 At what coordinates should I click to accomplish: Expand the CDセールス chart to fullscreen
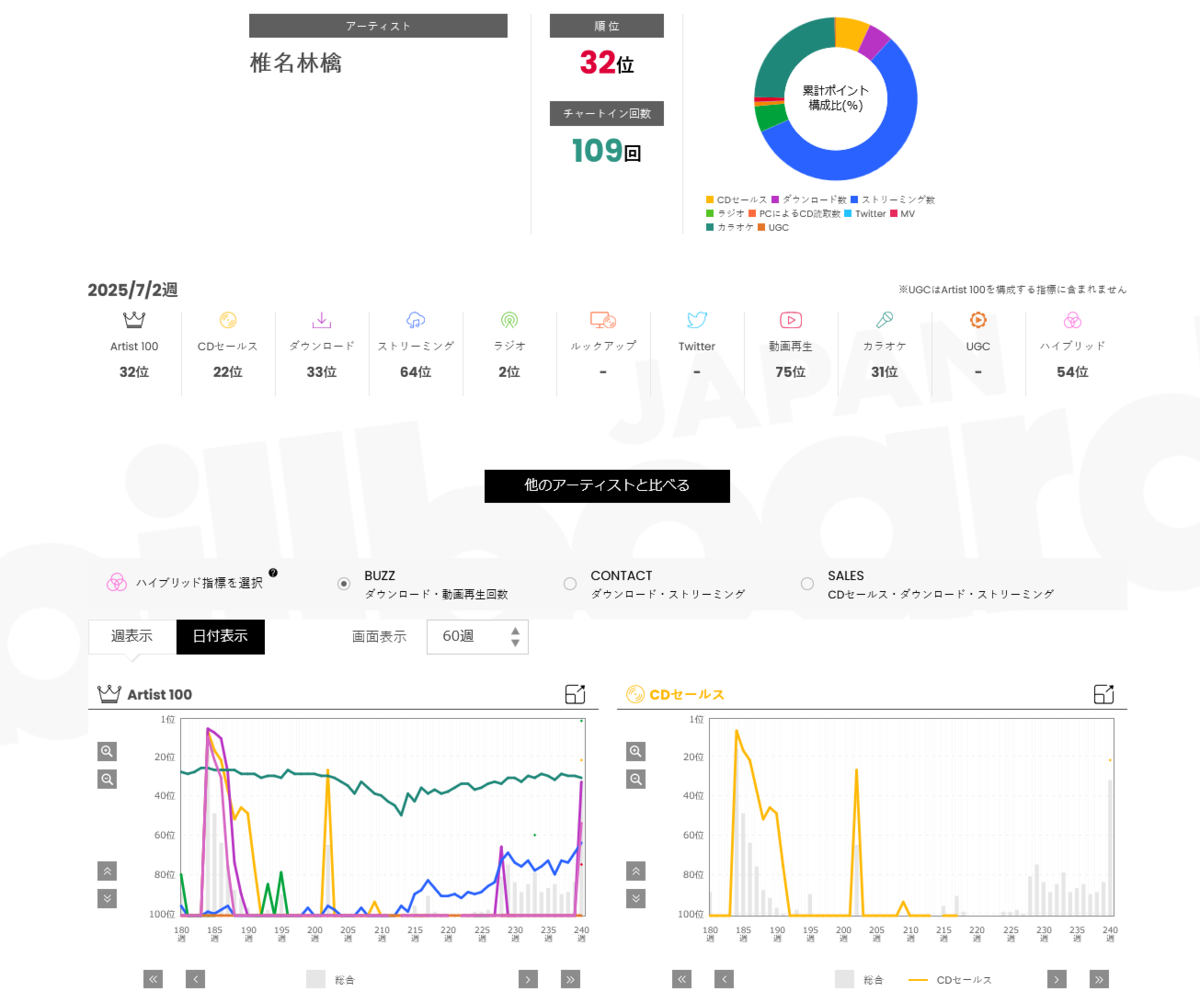coord(1104,694)
